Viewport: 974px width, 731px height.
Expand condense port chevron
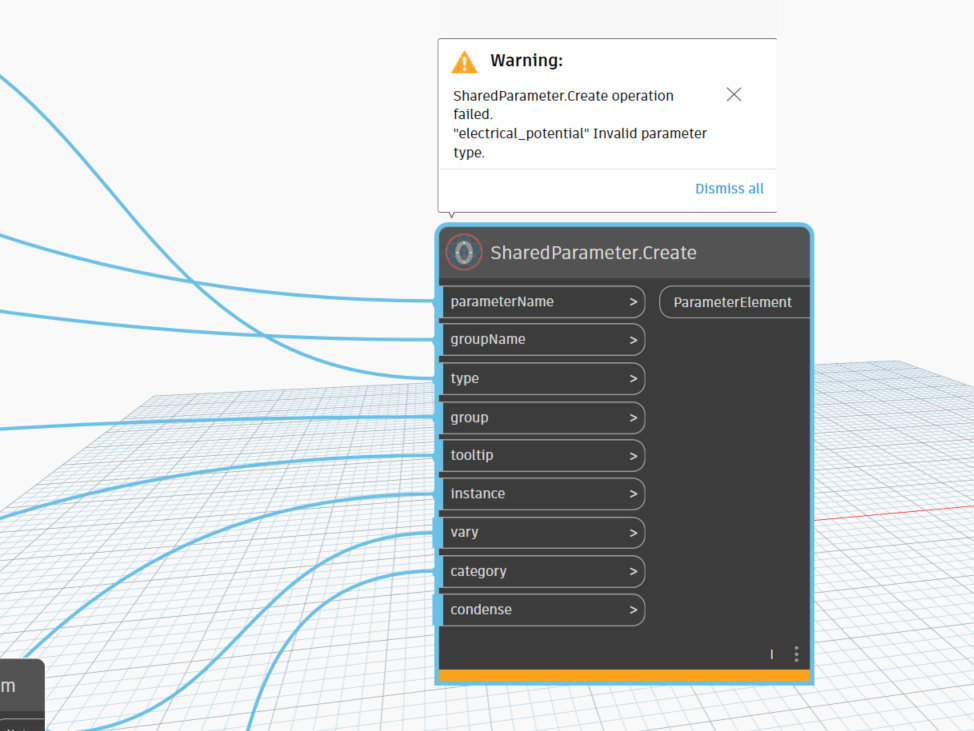pyautogui.click(x=633, y=610)
